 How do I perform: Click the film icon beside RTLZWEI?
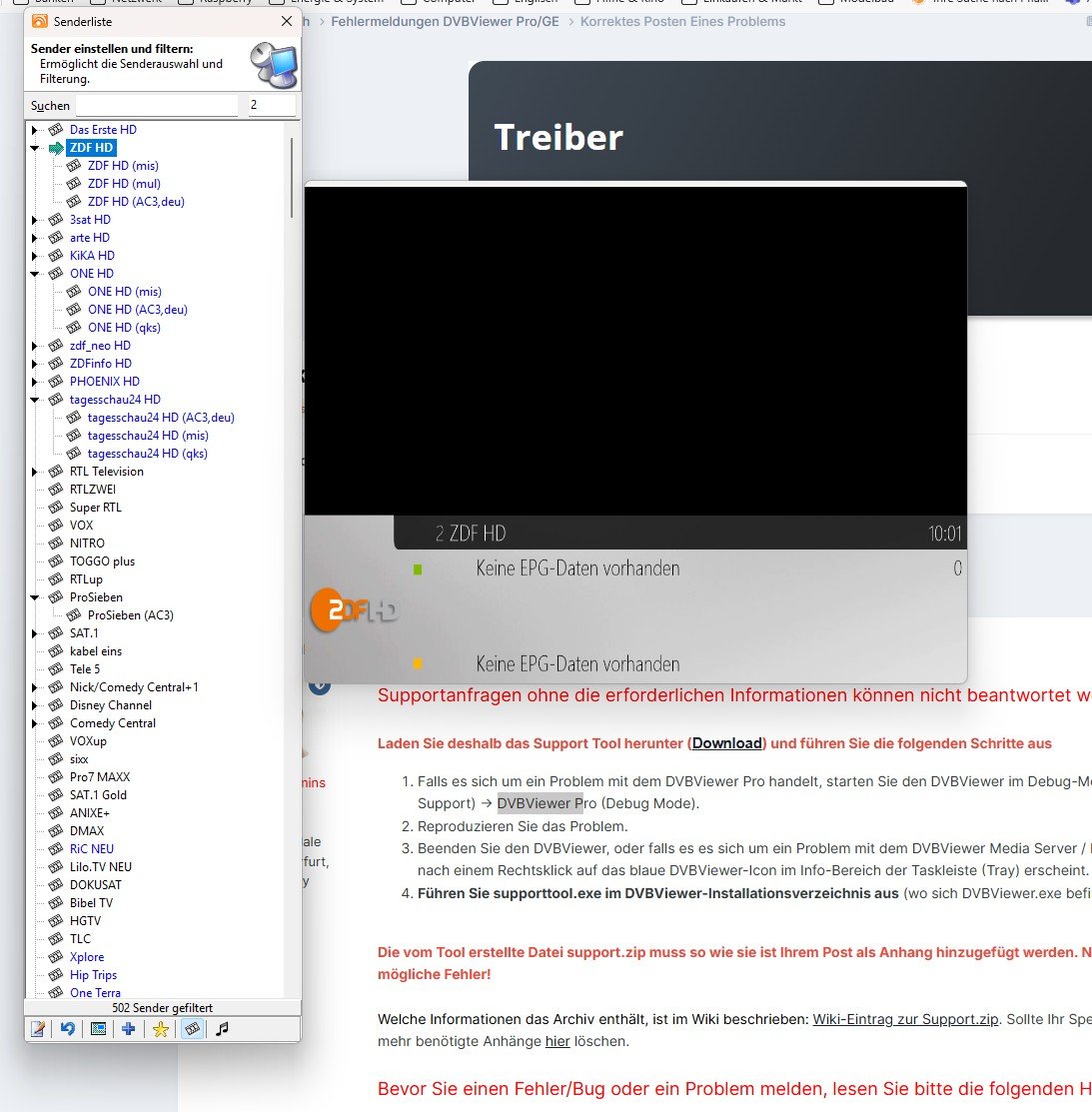56,490
